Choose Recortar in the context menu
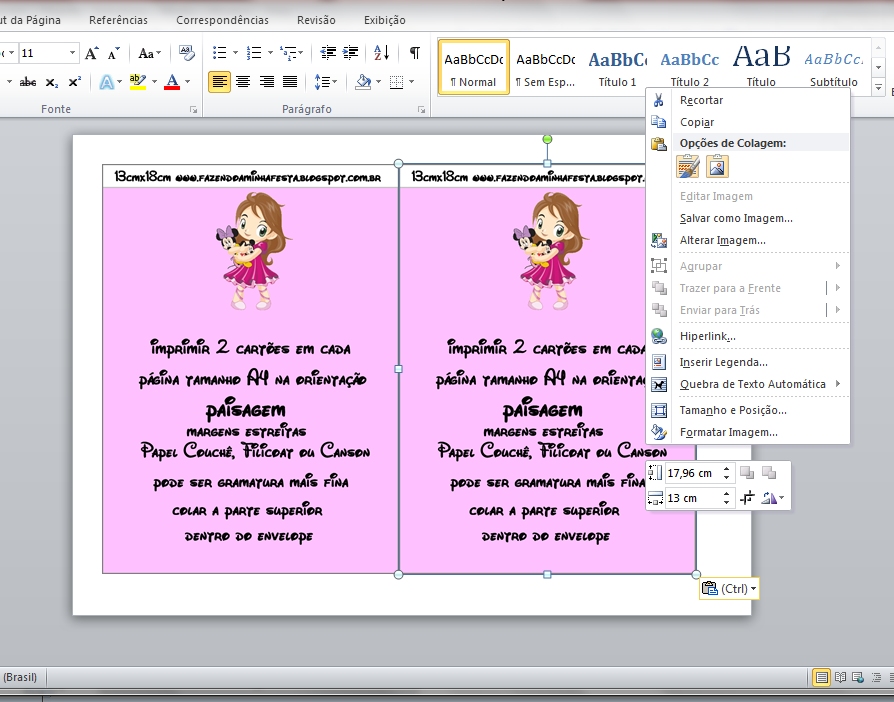 pyautogui.click(x=747, y=100)
